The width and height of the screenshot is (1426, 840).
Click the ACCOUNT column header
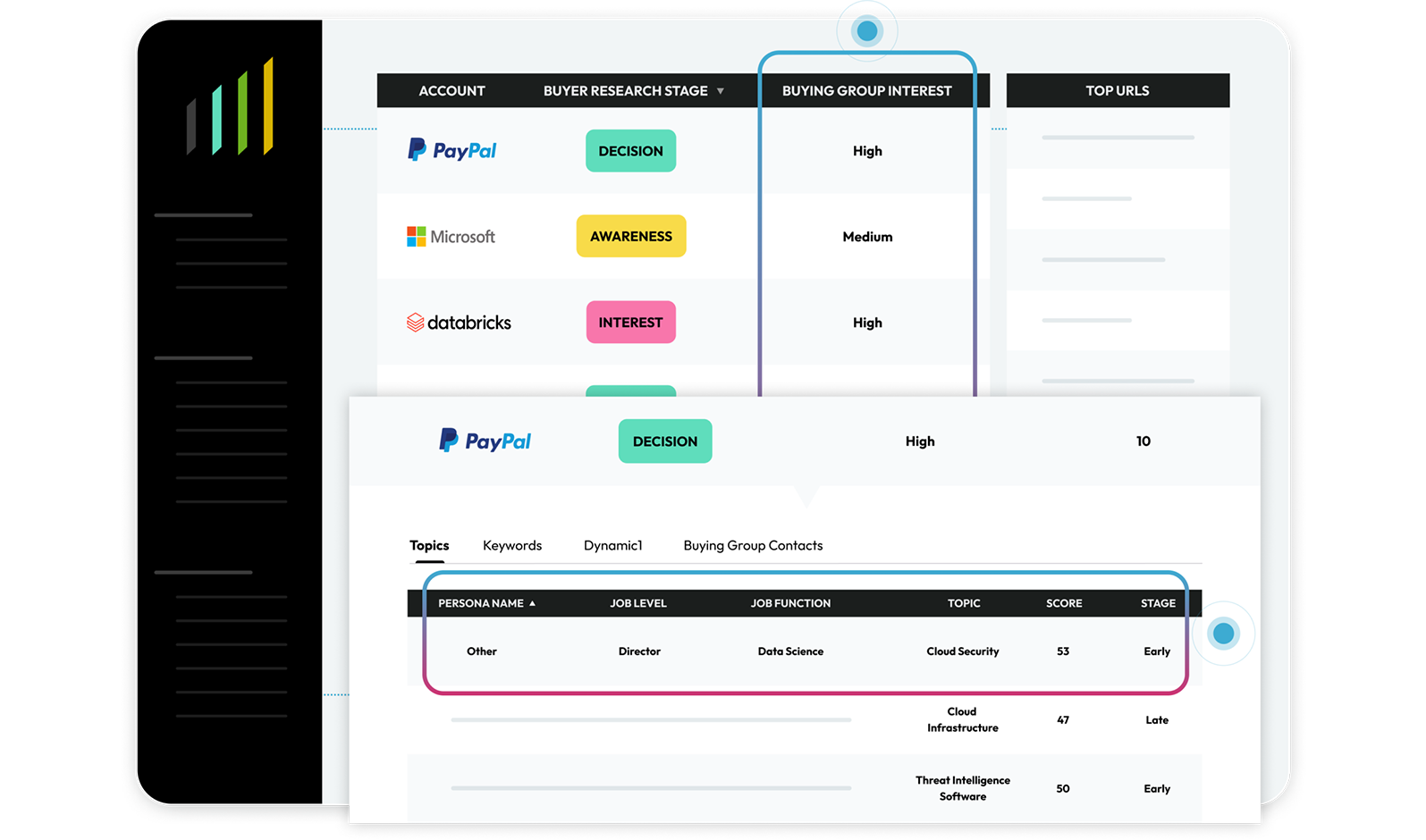452,91
